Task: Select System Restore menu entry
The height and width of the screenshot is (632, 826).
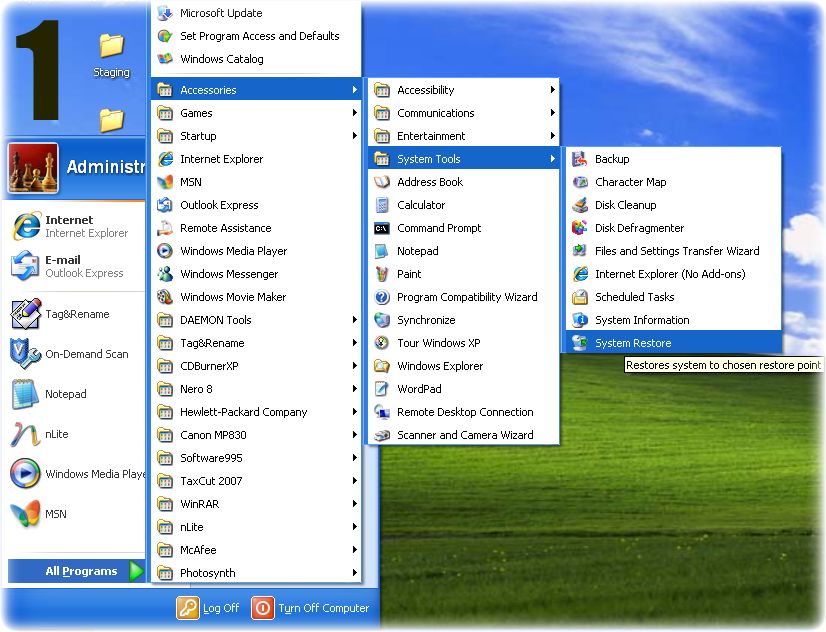Action: pyautogui.click(x=633, y=343)
